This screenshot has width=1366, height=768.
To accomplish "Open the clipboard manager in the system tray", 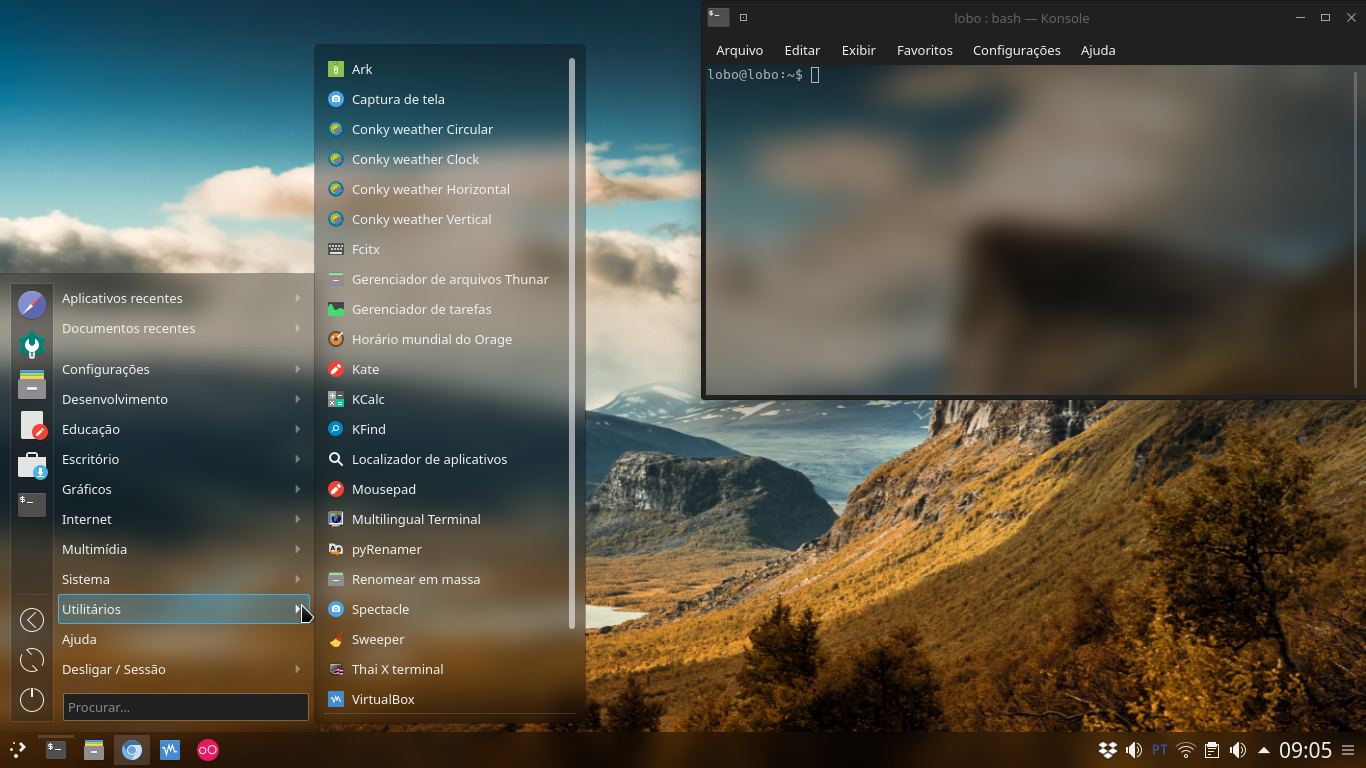I will pos(1211,748).
